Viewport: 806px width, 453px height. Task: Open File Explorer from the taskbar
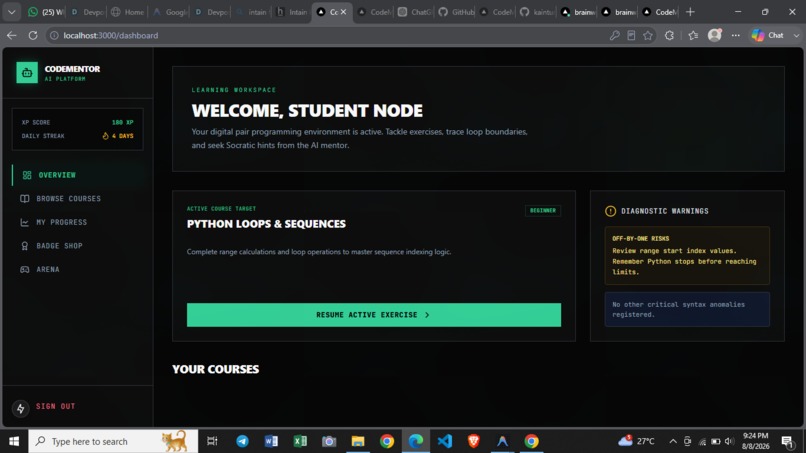(x=358, y=441)
